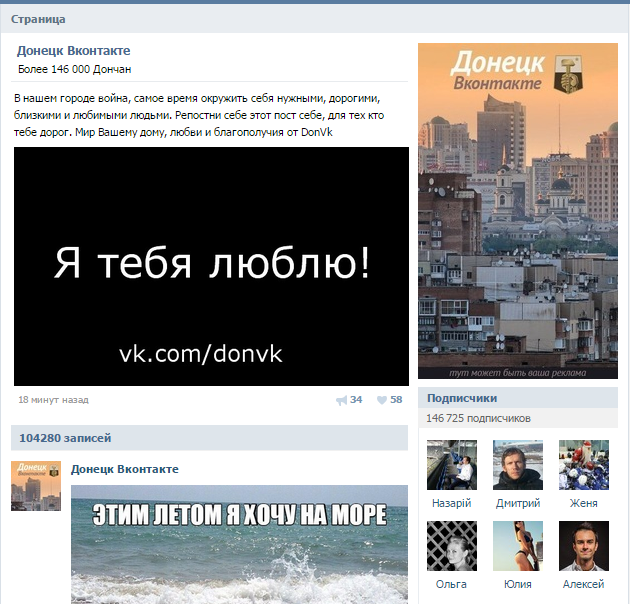Viewport: 630px width, 604px height.
Task: Click the post text starting 'В нашем городе война'
Action: (199, 115)
